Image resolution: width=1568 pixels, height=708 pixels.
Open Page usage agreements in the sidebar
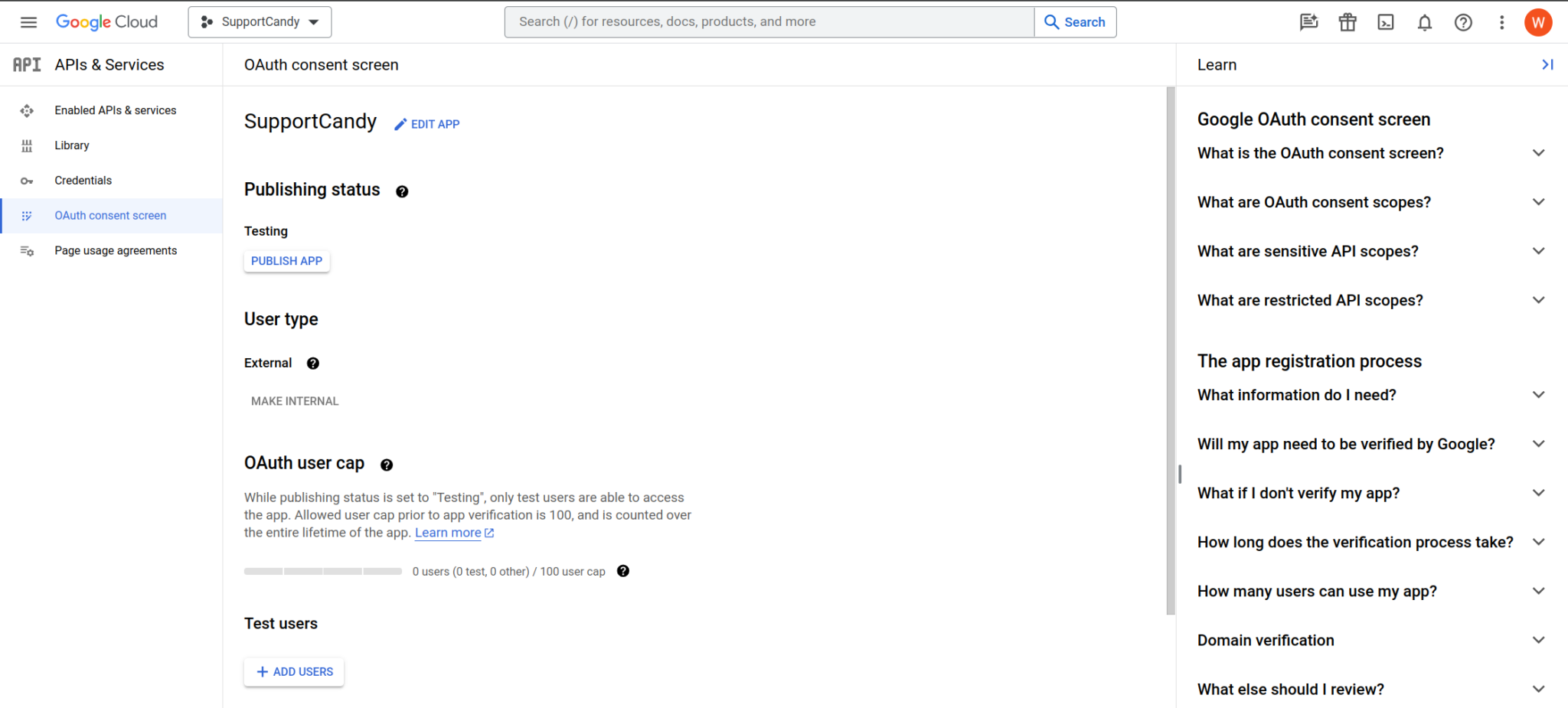[x=116, y=250]
